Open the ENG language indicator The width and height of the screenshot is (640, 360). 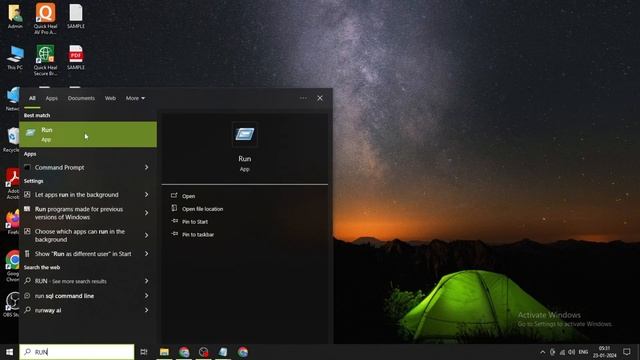[583, 352]
